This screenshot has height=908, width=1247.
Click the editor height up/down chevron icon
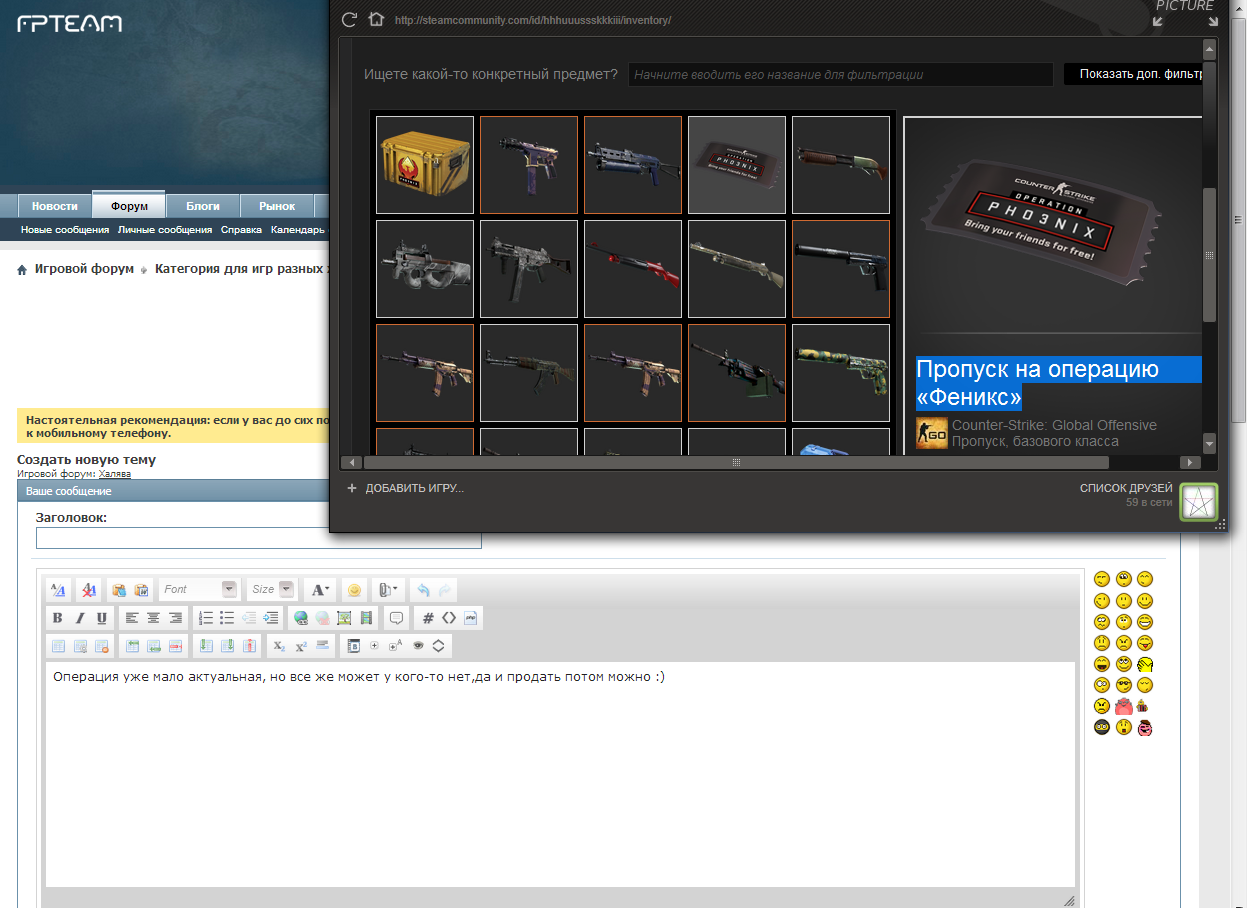point(438,646)
